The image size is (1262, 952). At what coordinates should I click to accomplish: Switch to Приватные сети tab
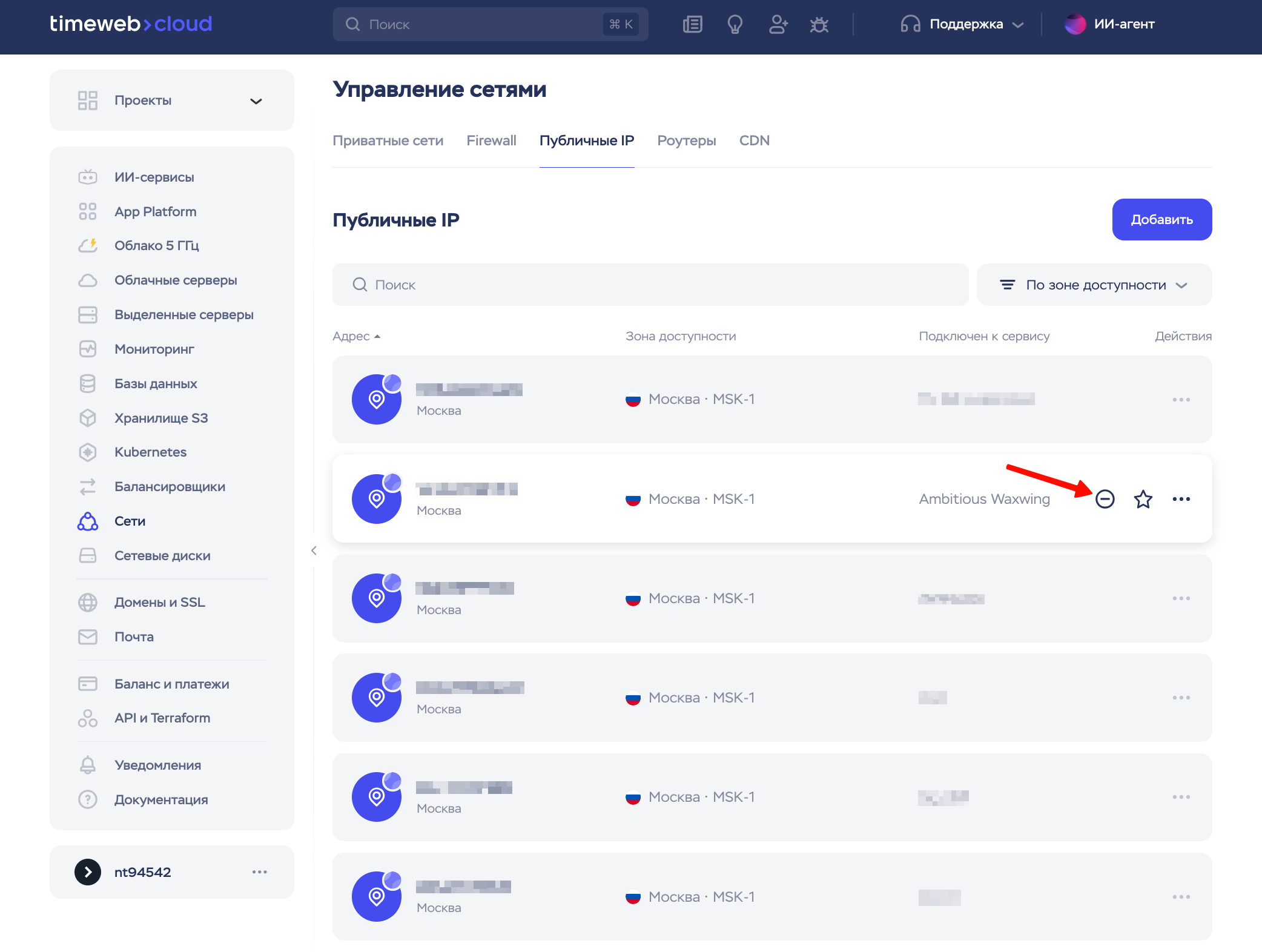(x=388, y=140)
